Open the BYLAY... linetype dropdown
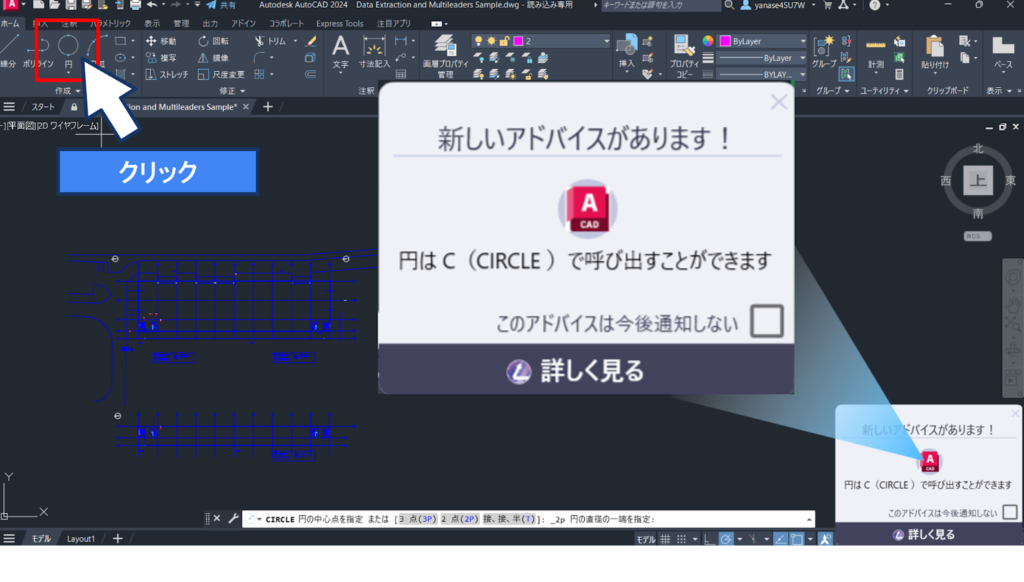1024x582 pixels. pyautogui.click(x=762, y=74)
